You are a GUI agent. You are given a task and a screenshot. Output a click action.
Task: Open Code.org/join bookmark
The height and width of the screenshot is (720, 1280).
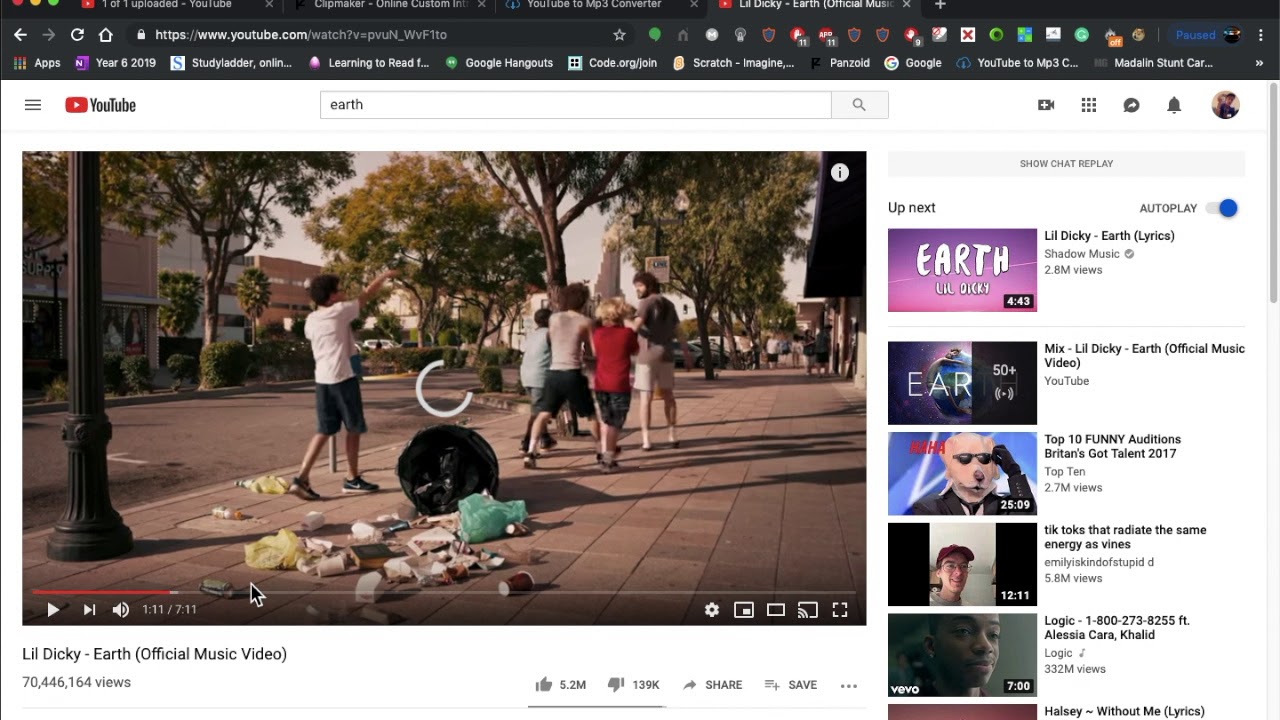(x=612, y=63)
